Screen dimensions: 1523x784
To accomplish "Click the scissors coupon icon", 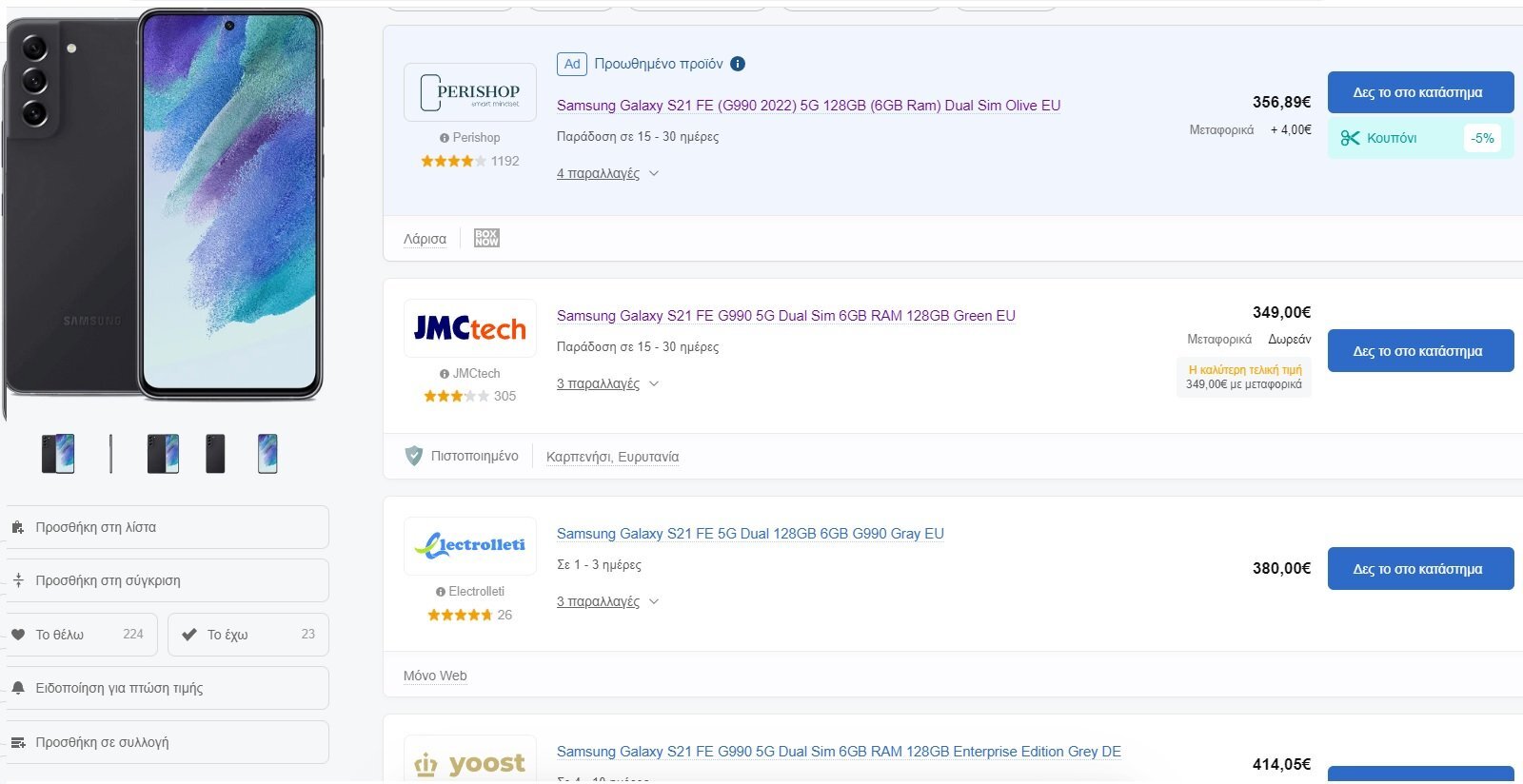I will 1350,138.
